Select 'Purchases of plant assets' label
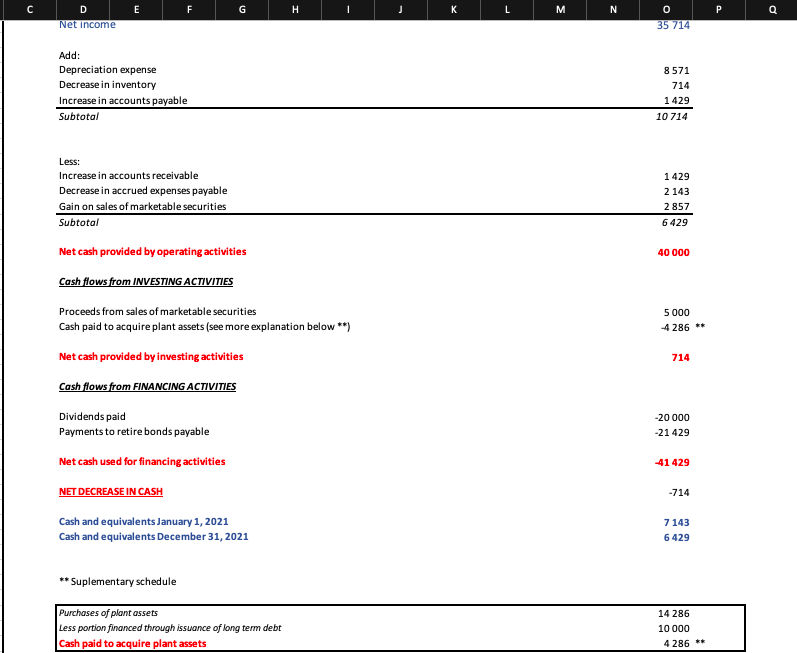797x653 pixels. point(108,613)
